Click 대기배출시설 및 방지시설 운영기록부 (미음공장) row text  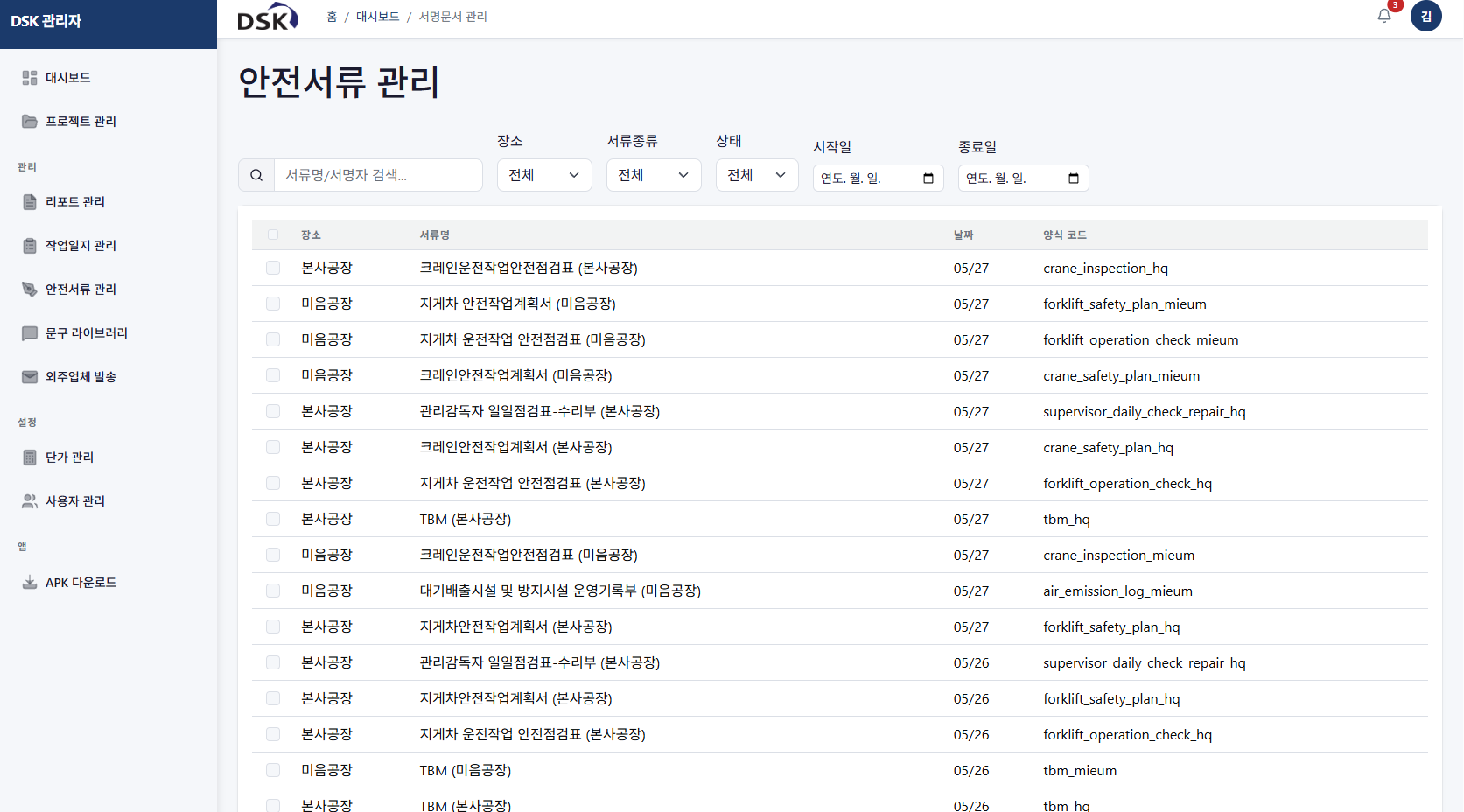coord(560,591)
